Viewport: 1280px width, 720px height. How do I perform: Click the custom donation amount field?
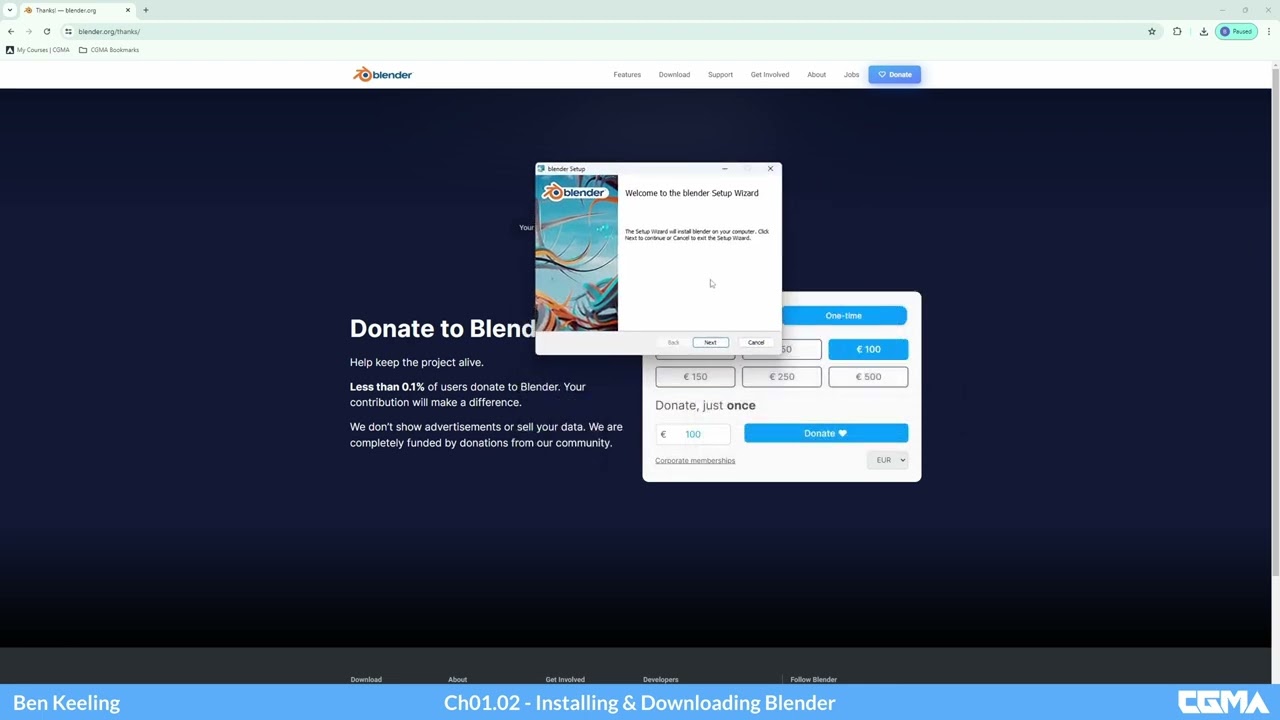693,434
